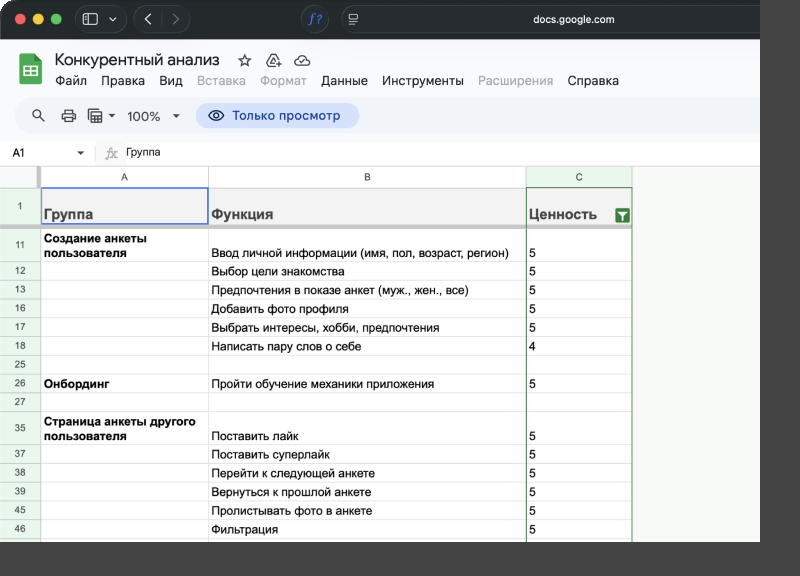The width and height of the screenshot is (800, 576).
Task: Open the Данные menu
Action: pyautogui.click(x=344, y=81)
